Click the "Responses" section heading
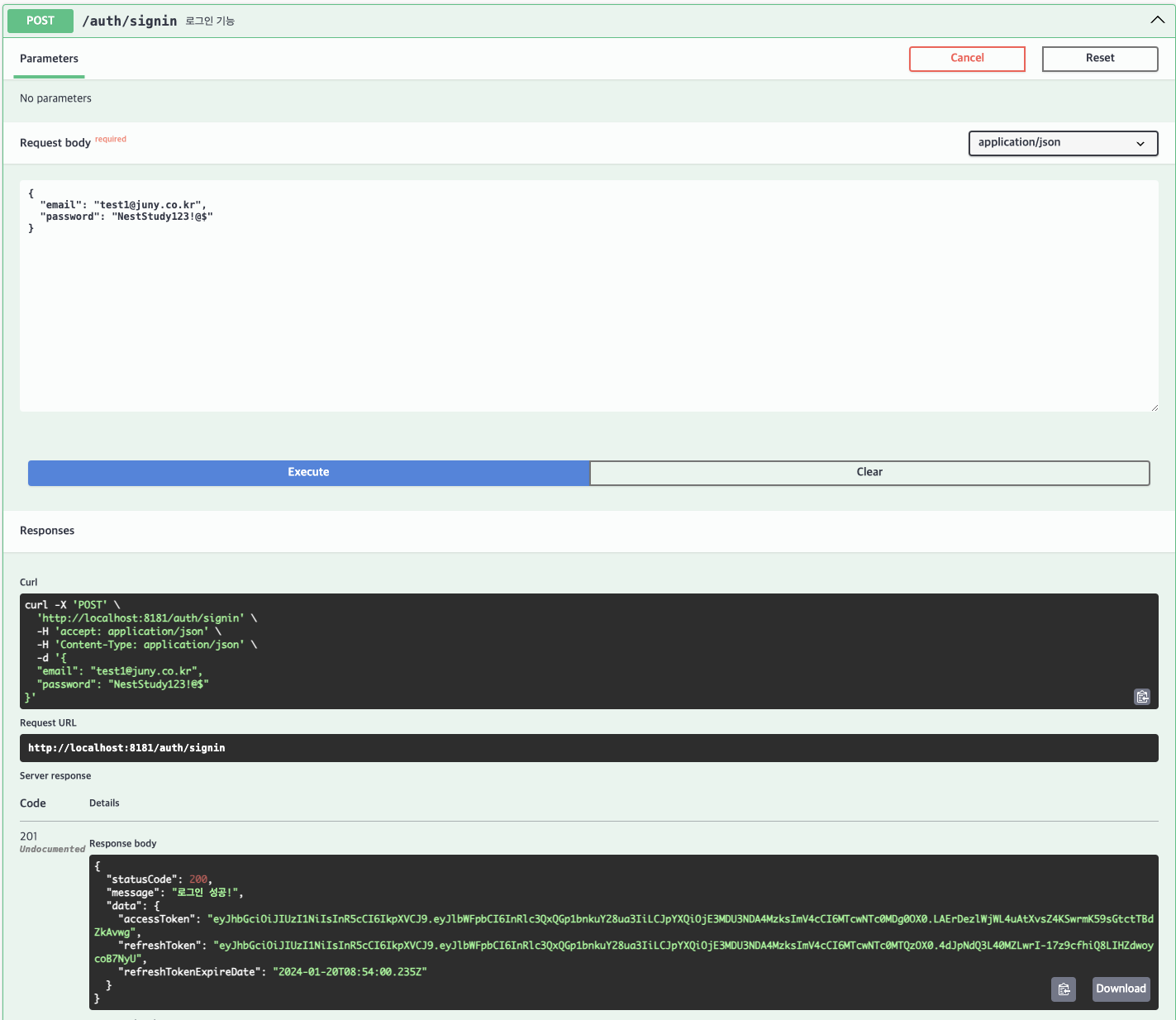Image resolution: width=1176 pixels, height=1020 pixels. pyautogui.click(x=47, y=531)
